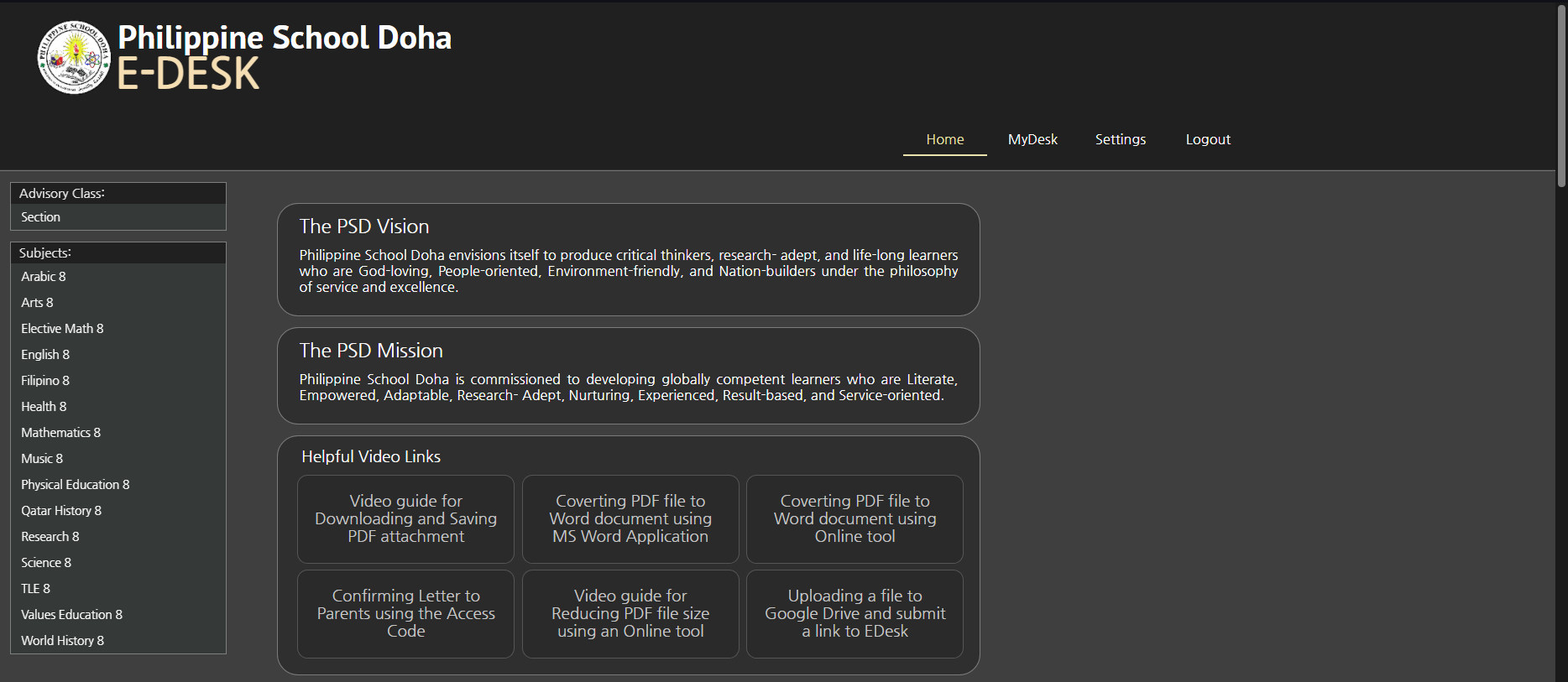
Task: Select the Section advisory class entry
Action: click(x=118, y=217)
